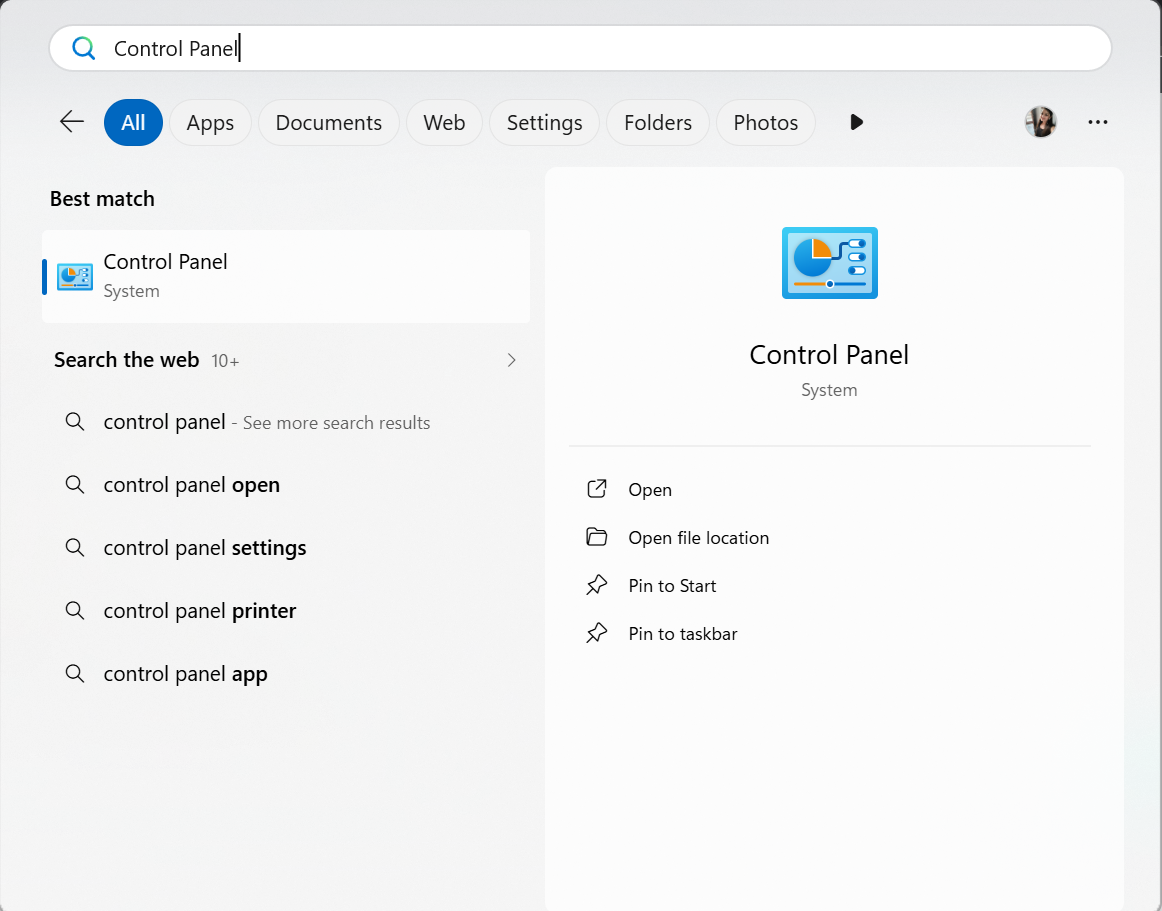This screenshot has width=1162, height=911.
Task: Switch to the Settings filter tab
Action: click(545, 122)
